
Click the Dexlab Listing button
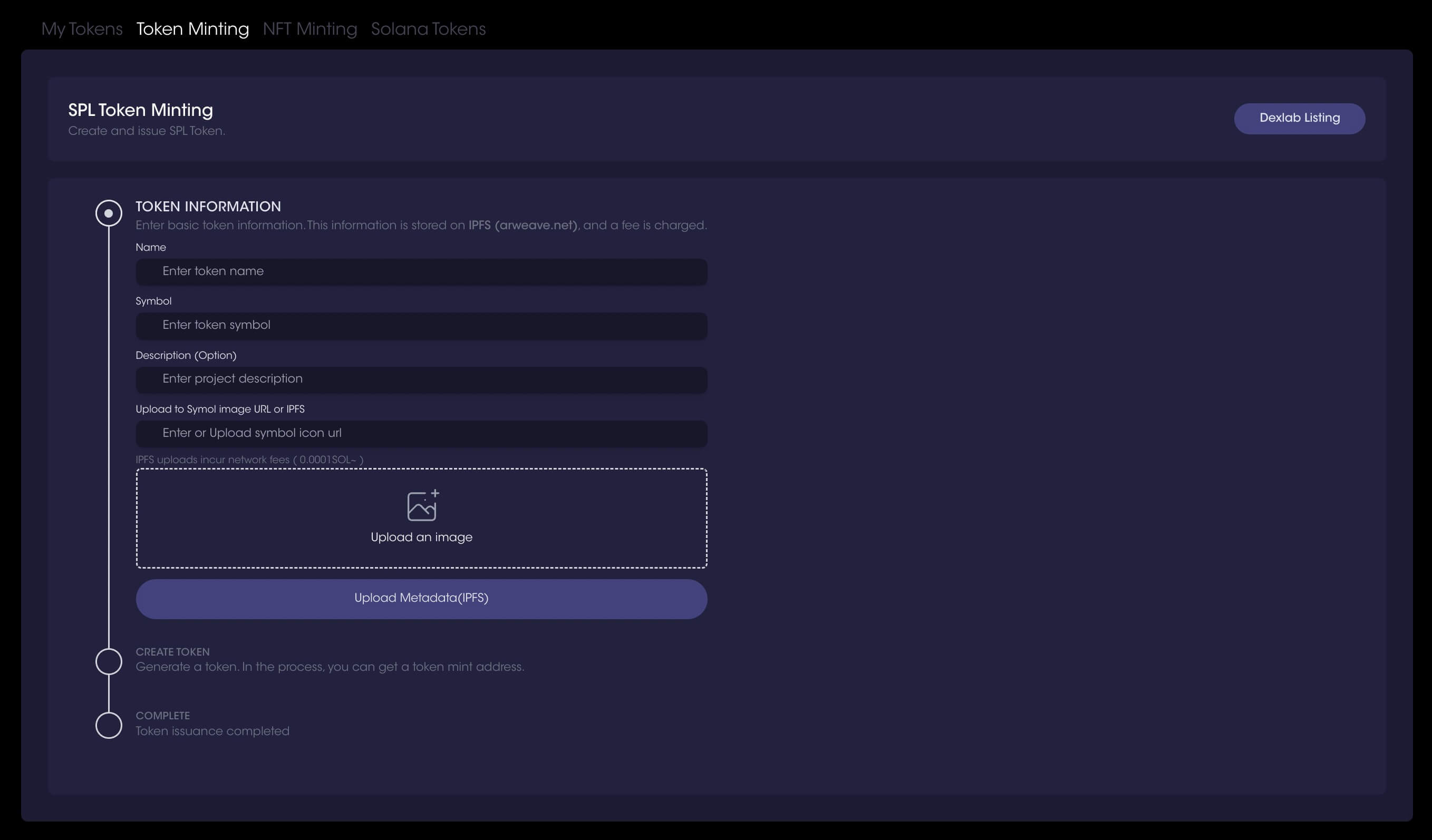coord(1299,118)
